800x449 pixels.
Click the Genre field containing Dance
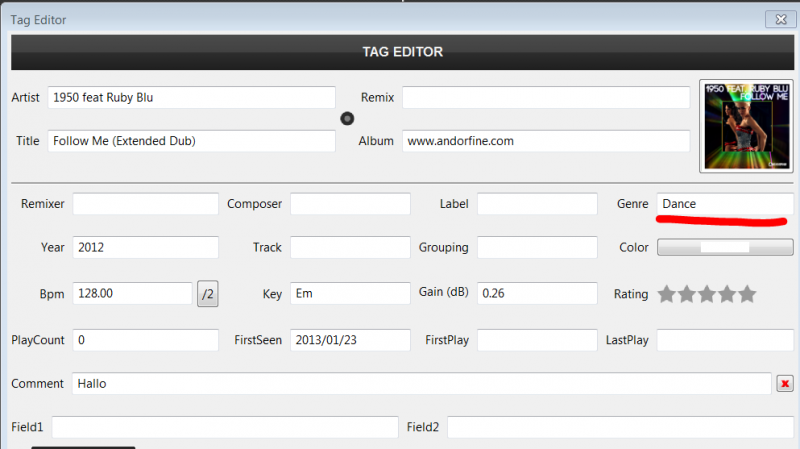725,204
